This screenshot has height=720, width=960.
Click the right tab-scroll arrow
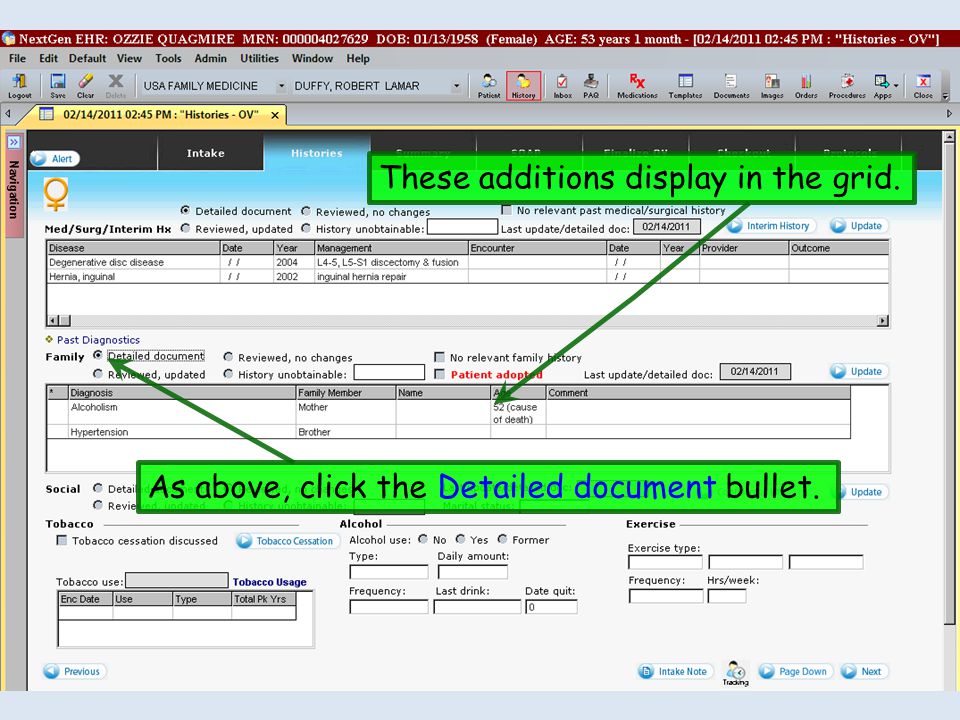coord(949,114)
